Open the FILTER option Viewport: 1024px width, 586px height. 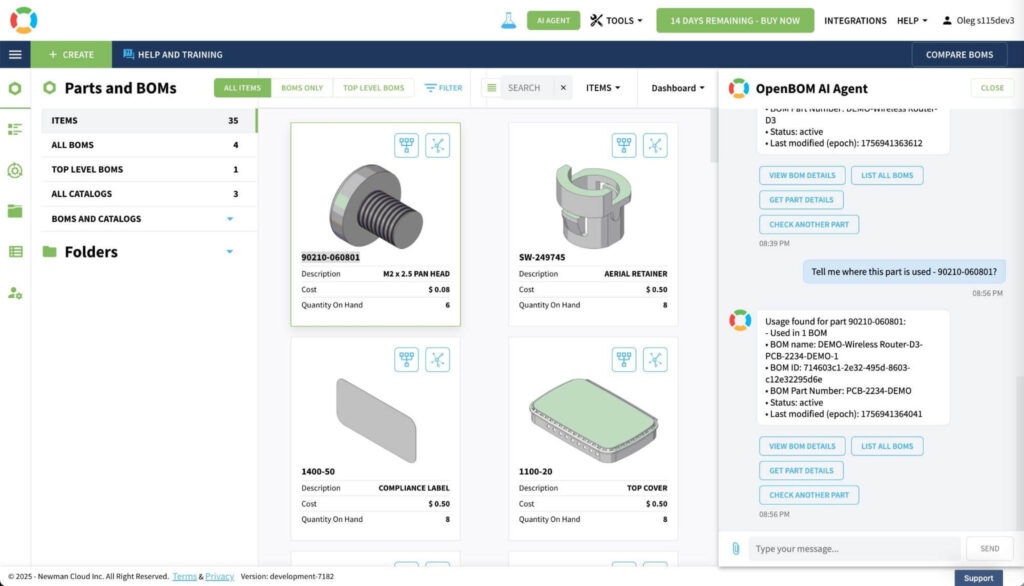click(443, 88)
